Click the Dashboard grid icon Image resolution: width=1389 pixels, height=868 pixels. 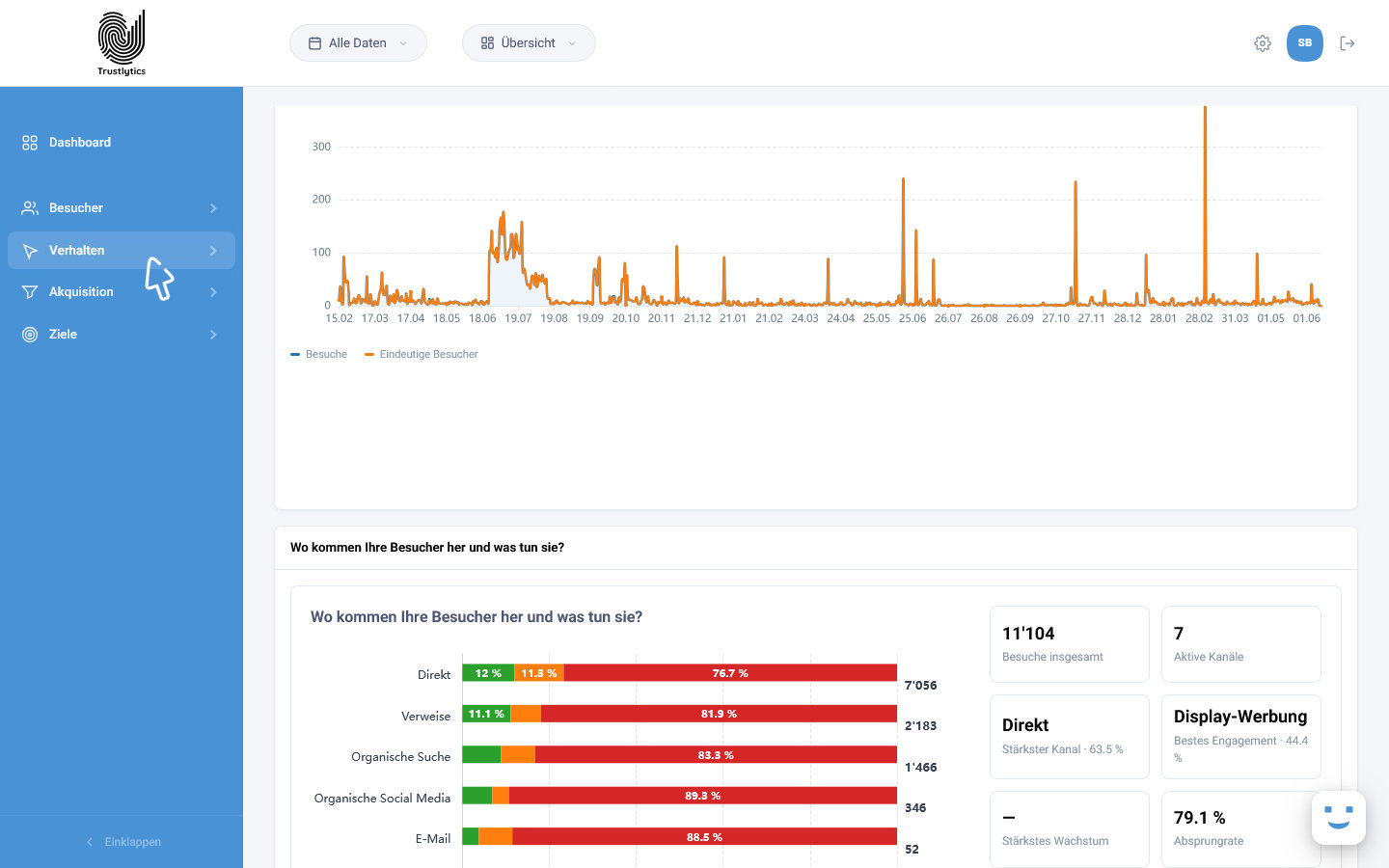(x=30, y=143)
